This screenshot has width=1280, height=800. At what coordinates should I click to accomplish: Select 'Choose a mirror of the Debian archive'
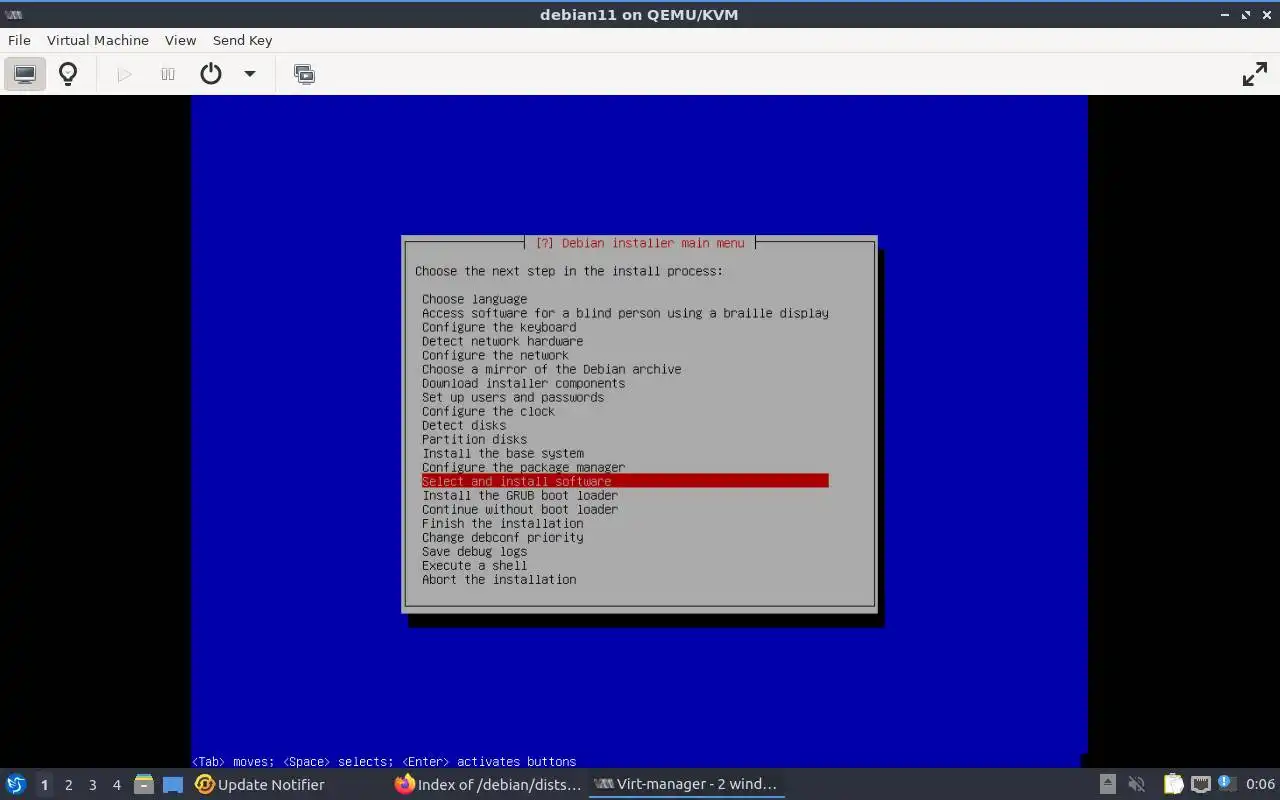(551, 369)
